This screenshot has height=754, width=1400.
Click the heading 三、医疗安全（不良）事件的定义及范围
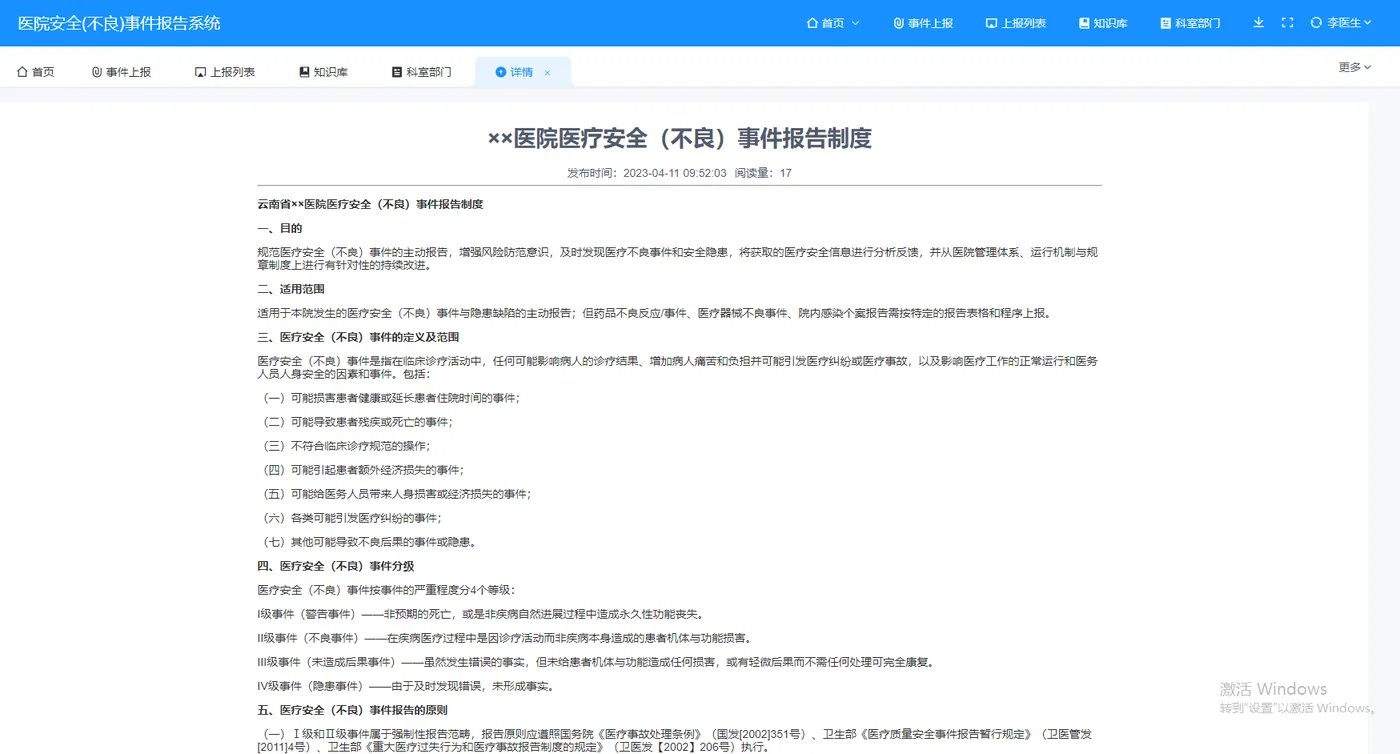[358, 337]
